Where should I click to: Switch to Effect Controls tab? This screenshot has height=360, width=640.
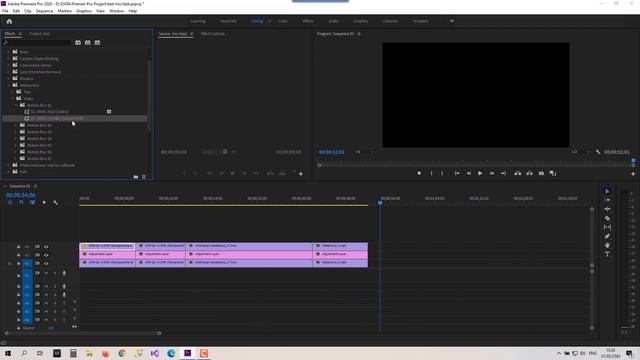pos(213,33)
